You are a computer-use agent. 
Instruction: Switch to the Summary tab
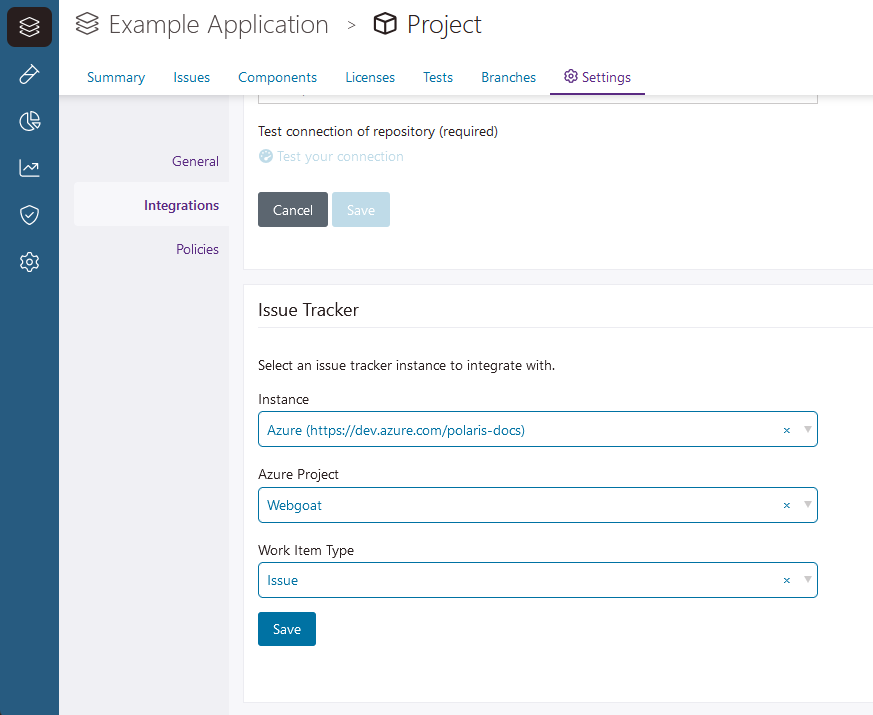[x=116, y=77]
